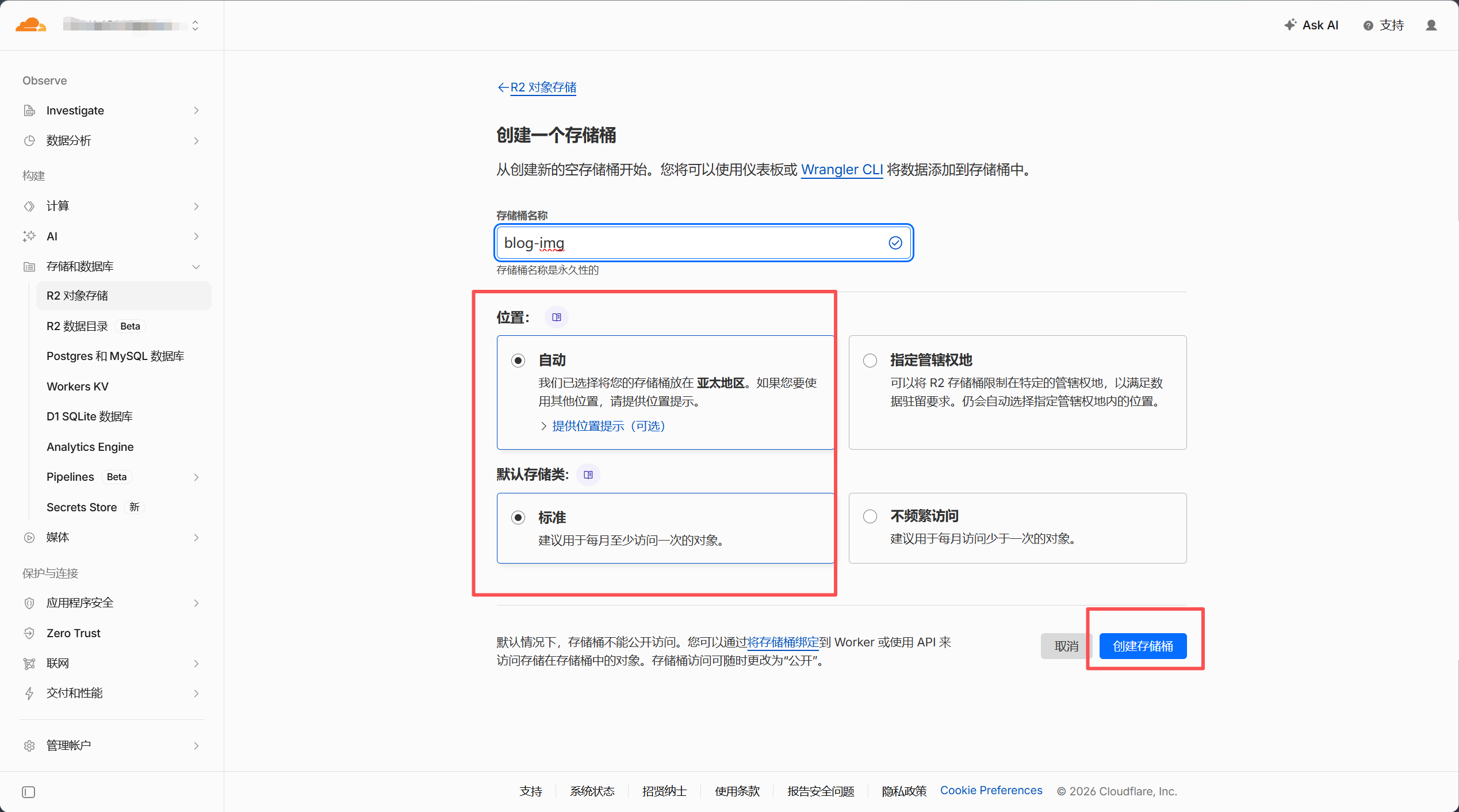
Task: Expand the 媒体 menu chevron
Action: (x=196, y=537)
